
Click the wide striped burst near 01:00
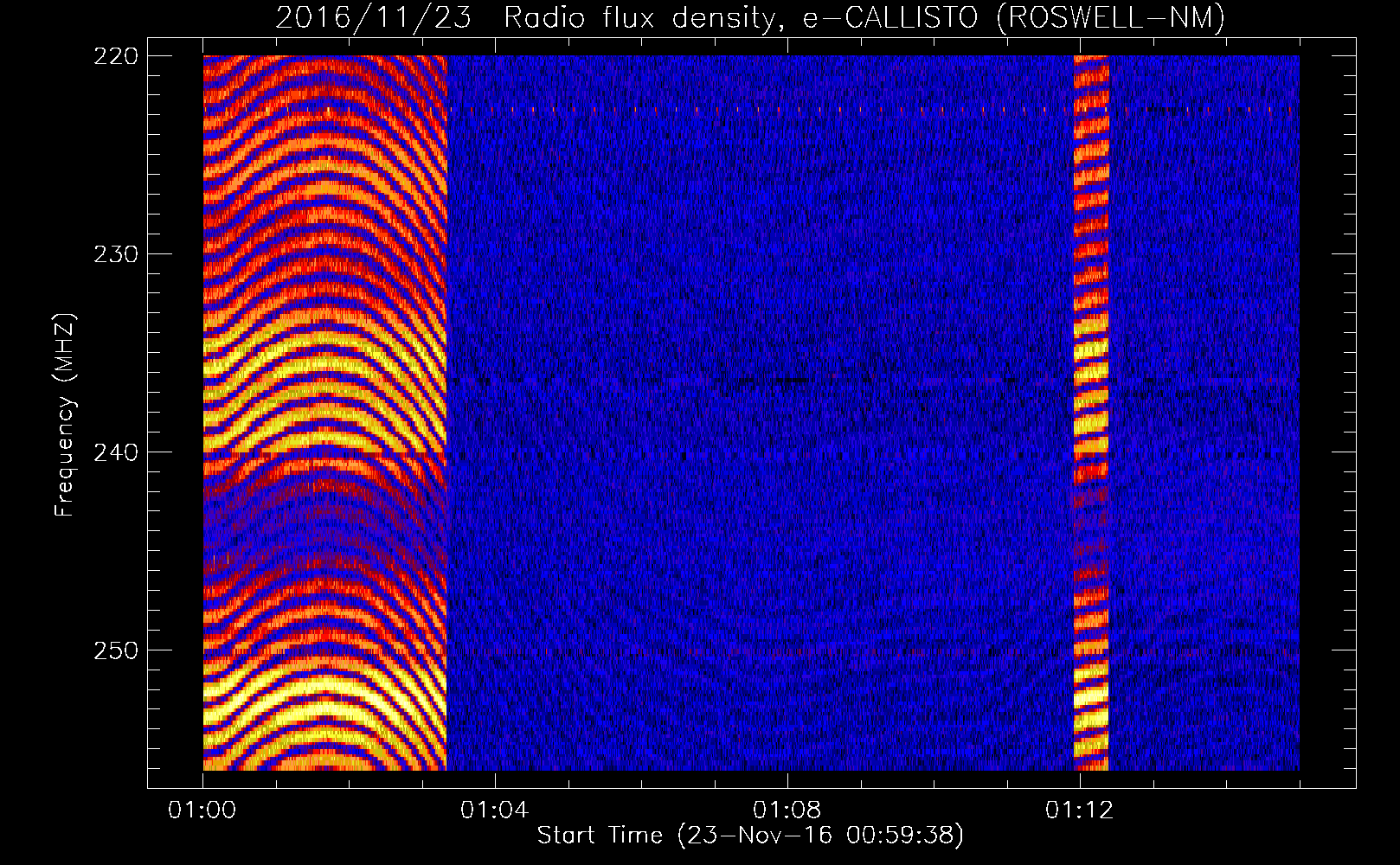point(324,413)
